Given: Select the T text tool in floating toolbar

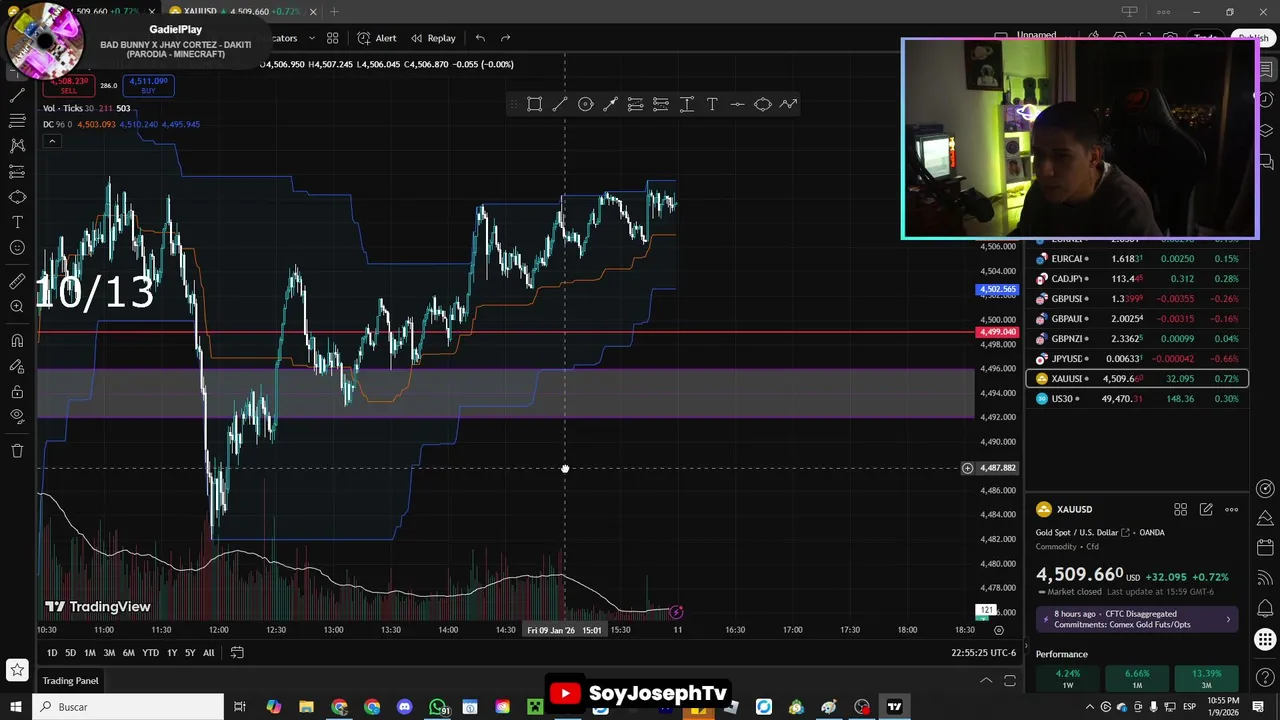Looking at the screenshot, I should (712, 104).
